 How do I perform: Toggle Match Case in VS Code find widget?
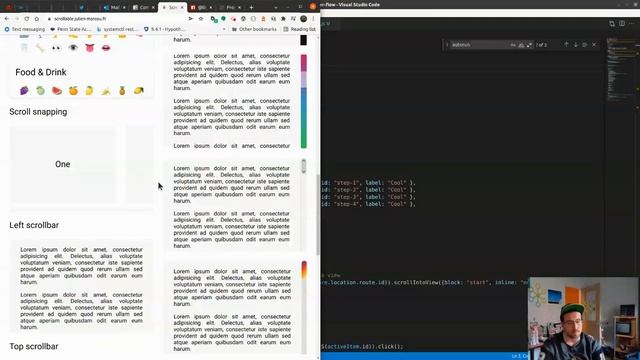[513, 45]
